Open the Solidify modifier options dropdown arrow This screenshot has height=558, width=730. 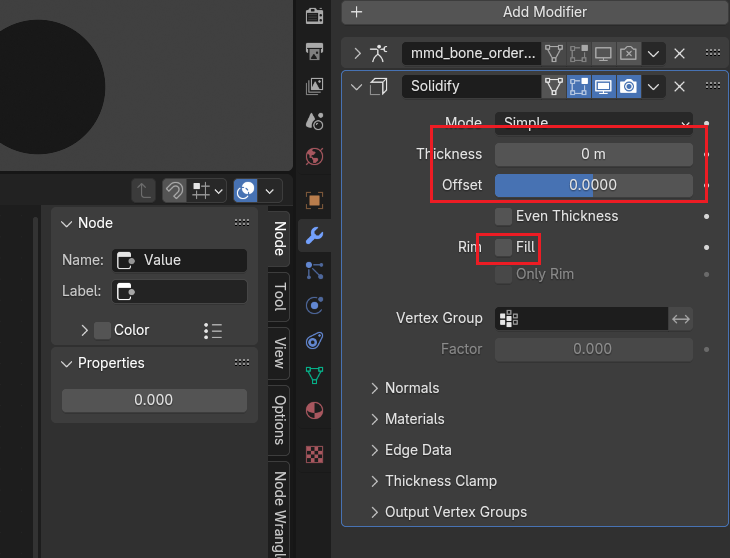point(654,86)
